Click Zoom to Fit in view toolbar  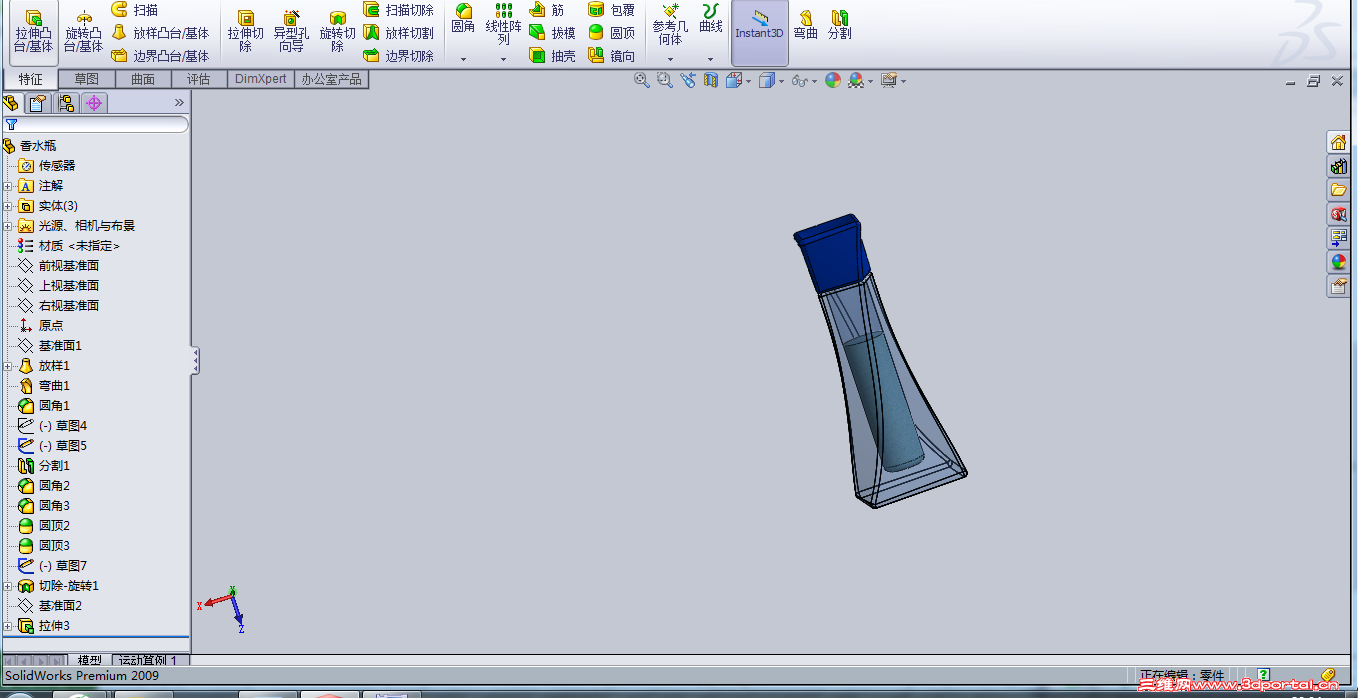pos(642,80)
